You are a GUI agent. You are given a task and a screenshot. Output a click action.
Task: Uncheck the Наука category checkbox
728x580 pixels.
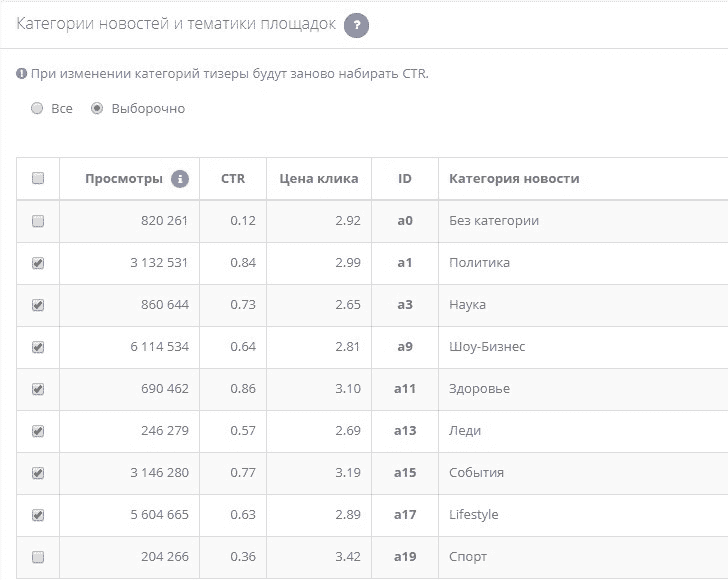click(x=38, y=305)
